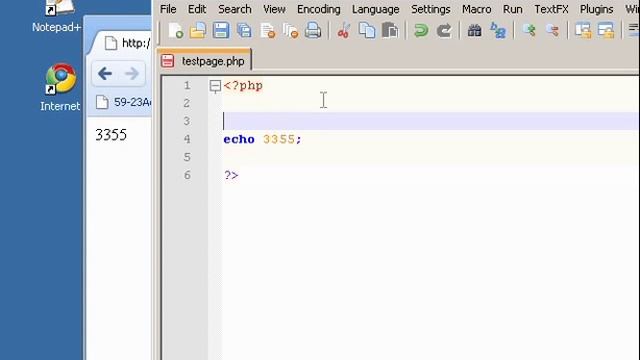640x360 pixels.
Task: Save all files toolbar icon
Action: tap(244, 31)
